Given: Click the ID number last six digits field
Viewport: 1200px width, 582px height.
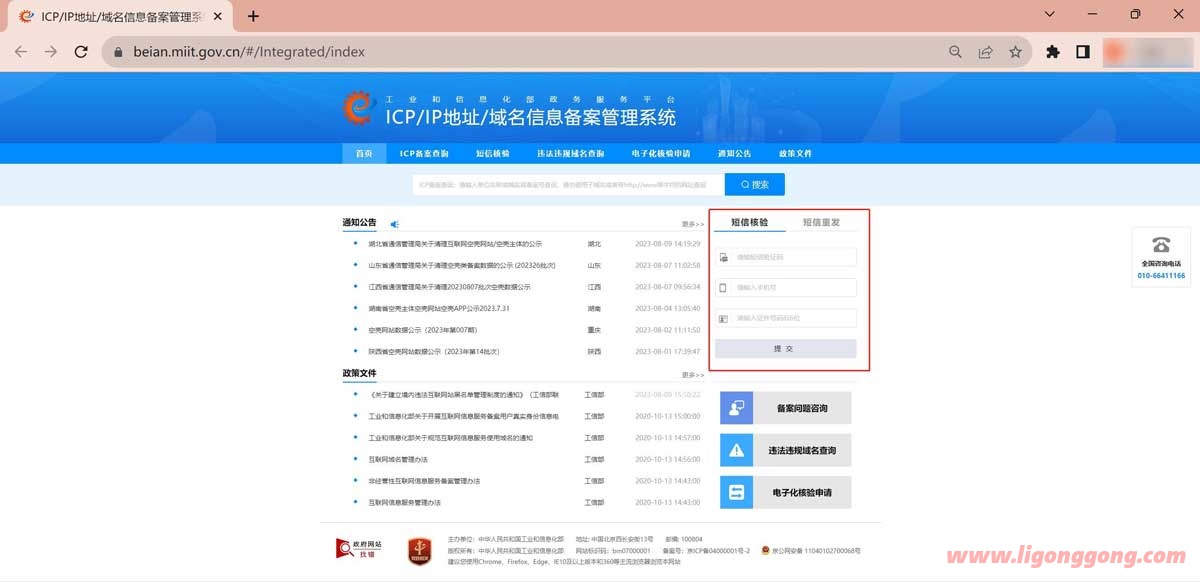Looking at the screenshot, I should (786, 318).
